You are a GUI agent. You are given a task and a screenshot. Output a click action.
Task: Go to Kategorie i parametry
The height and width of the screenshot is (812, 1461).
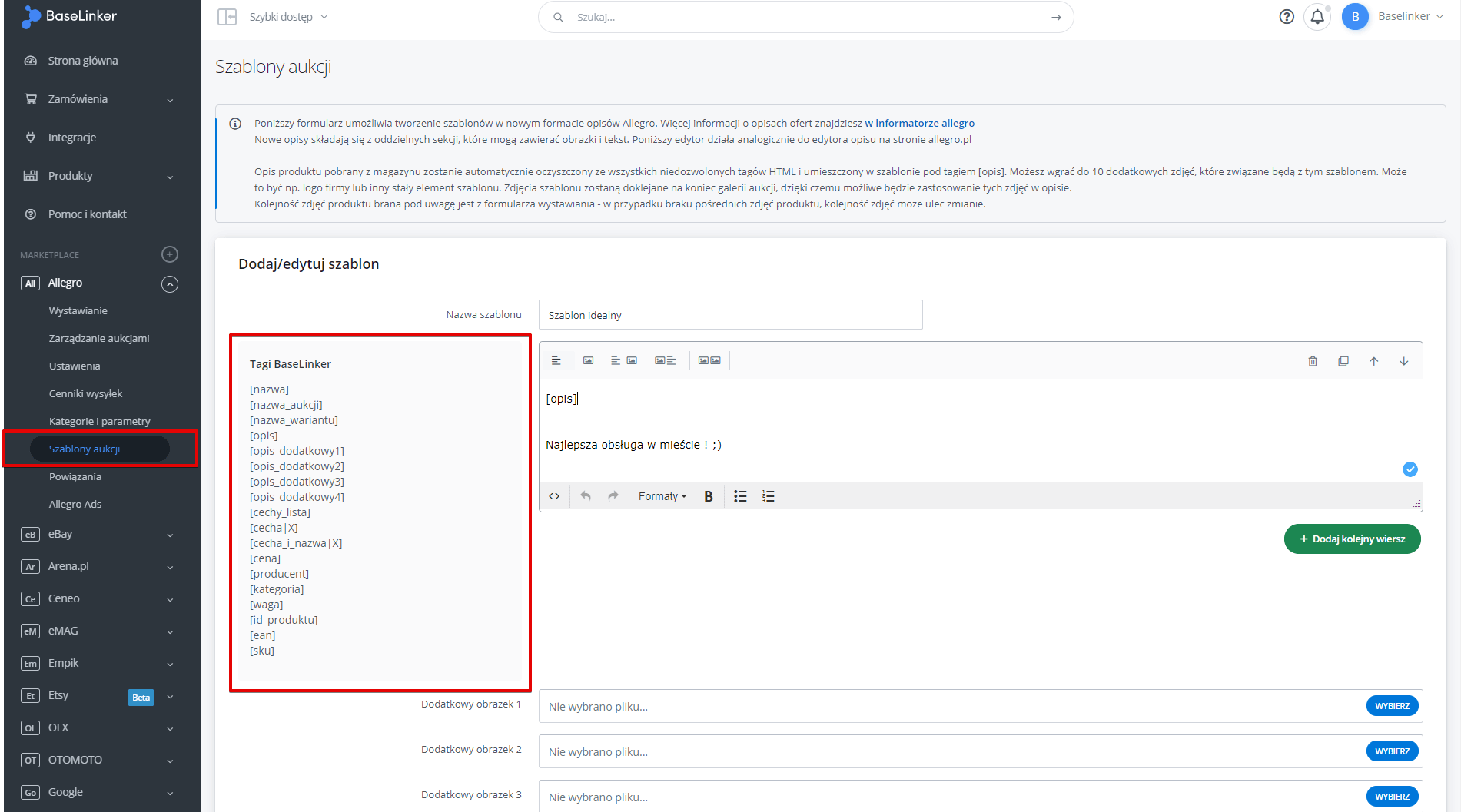click(x=100, y=421)
